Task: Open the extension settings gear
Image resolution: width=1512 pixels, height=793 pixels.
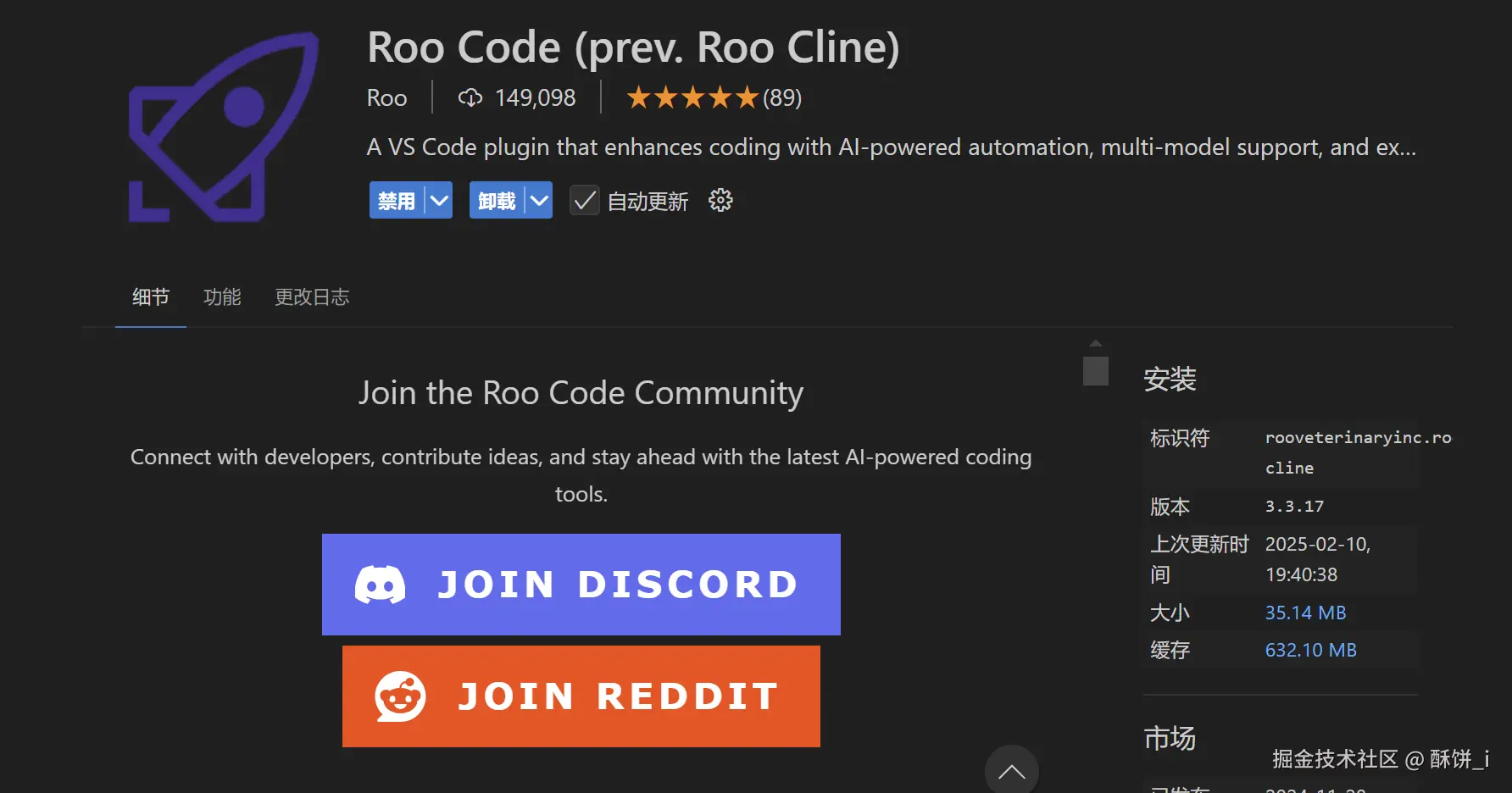Action: pyautogui.click(x=720, y=201)
